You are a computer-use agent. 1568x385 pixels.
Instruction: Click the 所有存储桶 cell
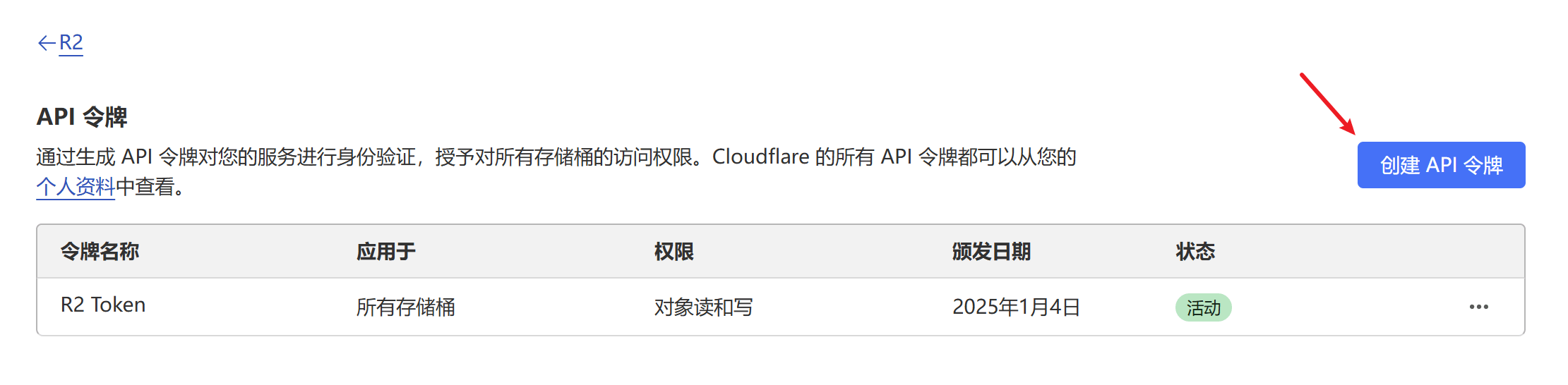[x=405, y=307]
